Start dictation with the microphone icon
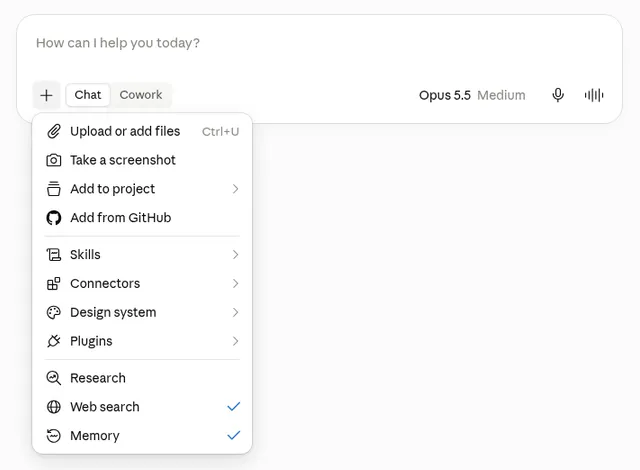Screen dimensions: 640x470 coord(558,95)
